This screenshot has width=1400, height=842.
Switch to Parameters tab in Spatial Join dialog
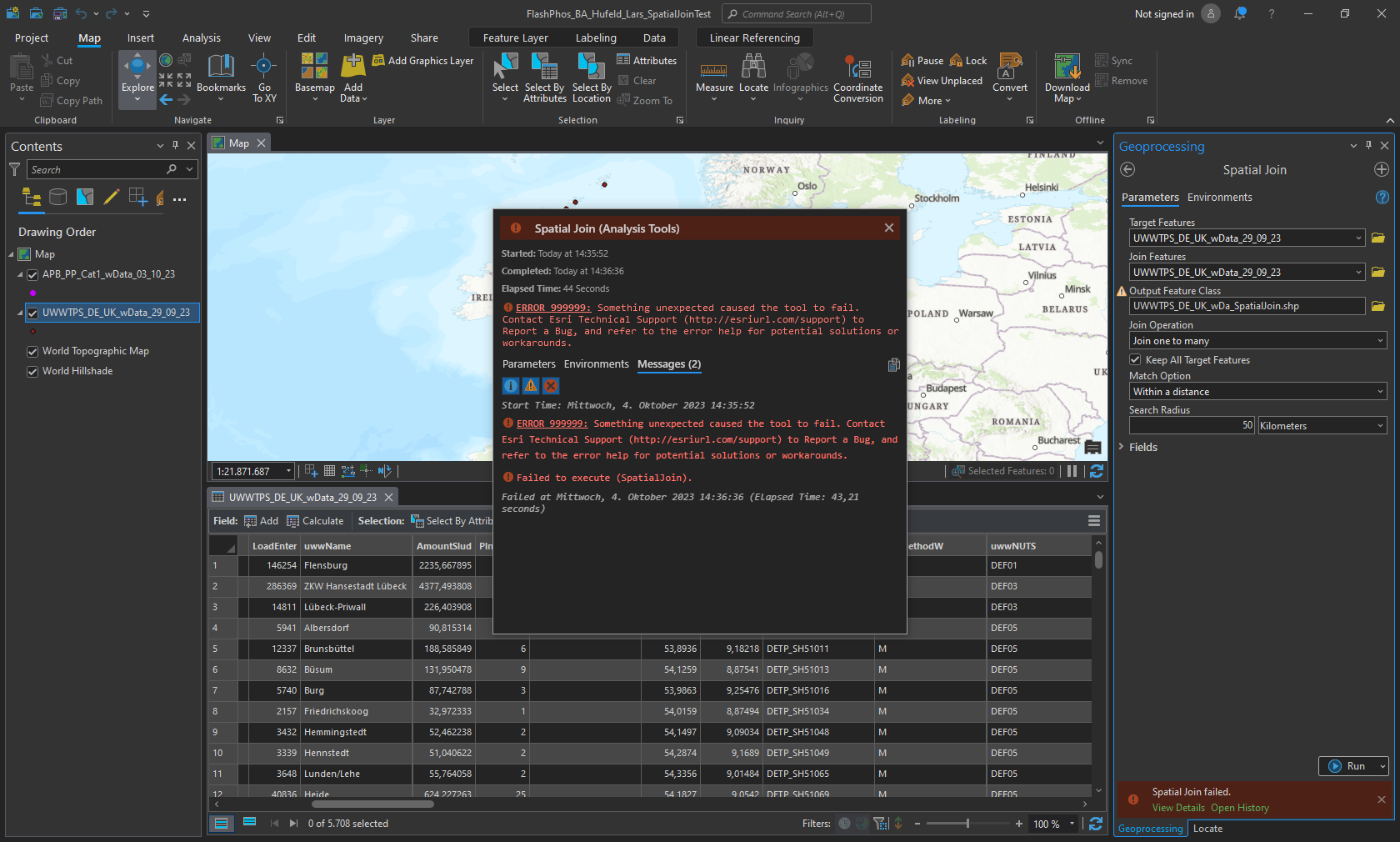pyautogui.click(x=528, y=364)
